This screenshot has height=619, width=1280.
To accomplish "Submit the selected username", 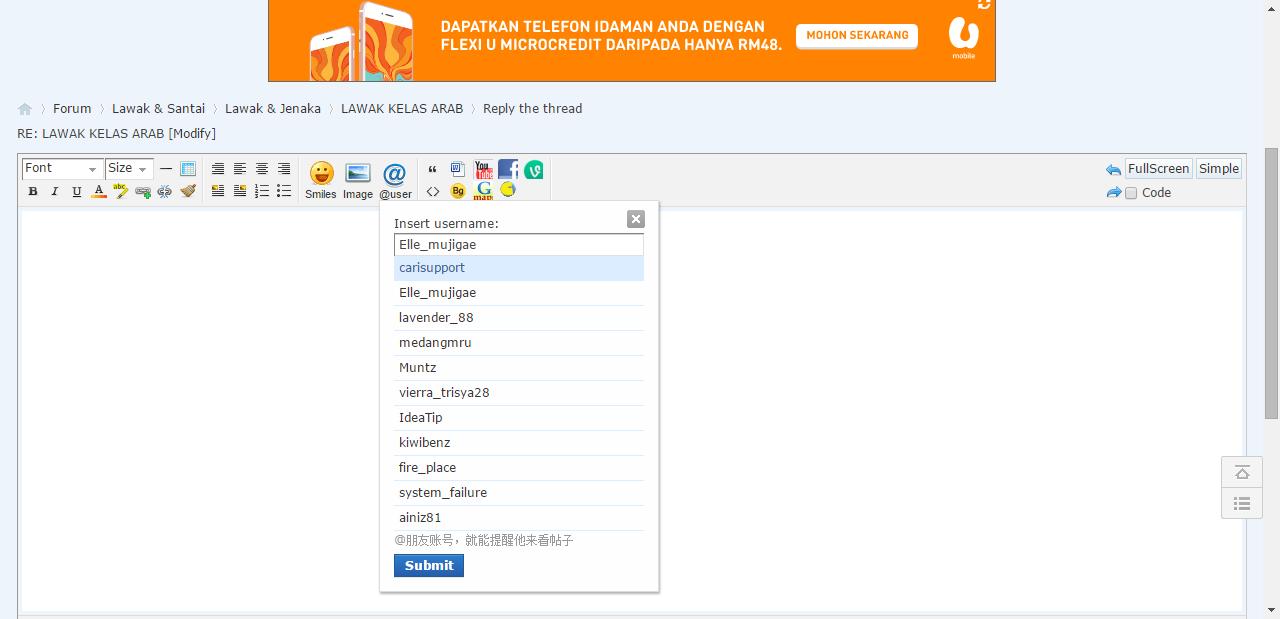I will pos(429,565).
